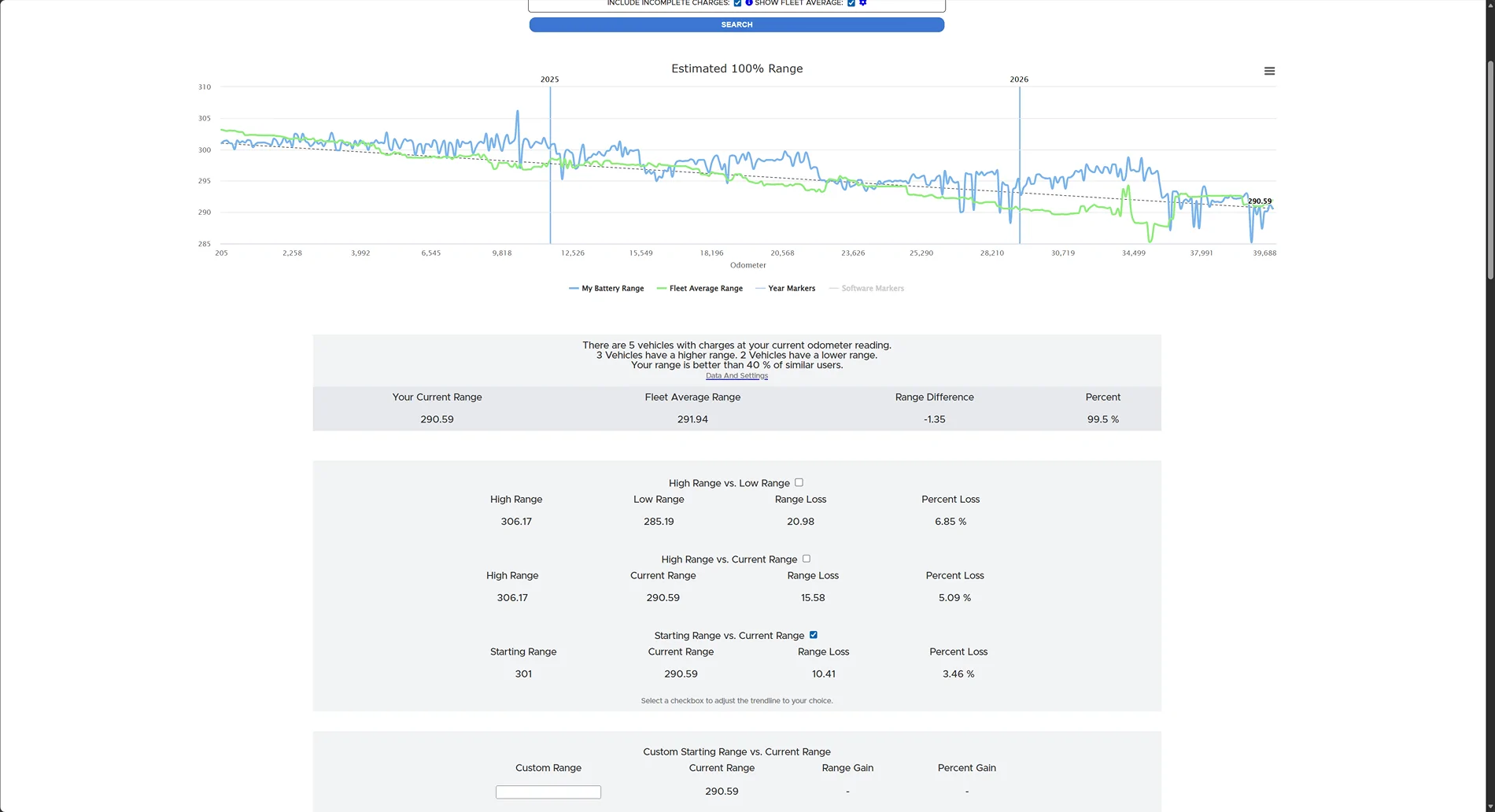The height and width of the screenshot is (812, 1495).
Task: Click Low Range value 285.19
Action: click(659, 522)
